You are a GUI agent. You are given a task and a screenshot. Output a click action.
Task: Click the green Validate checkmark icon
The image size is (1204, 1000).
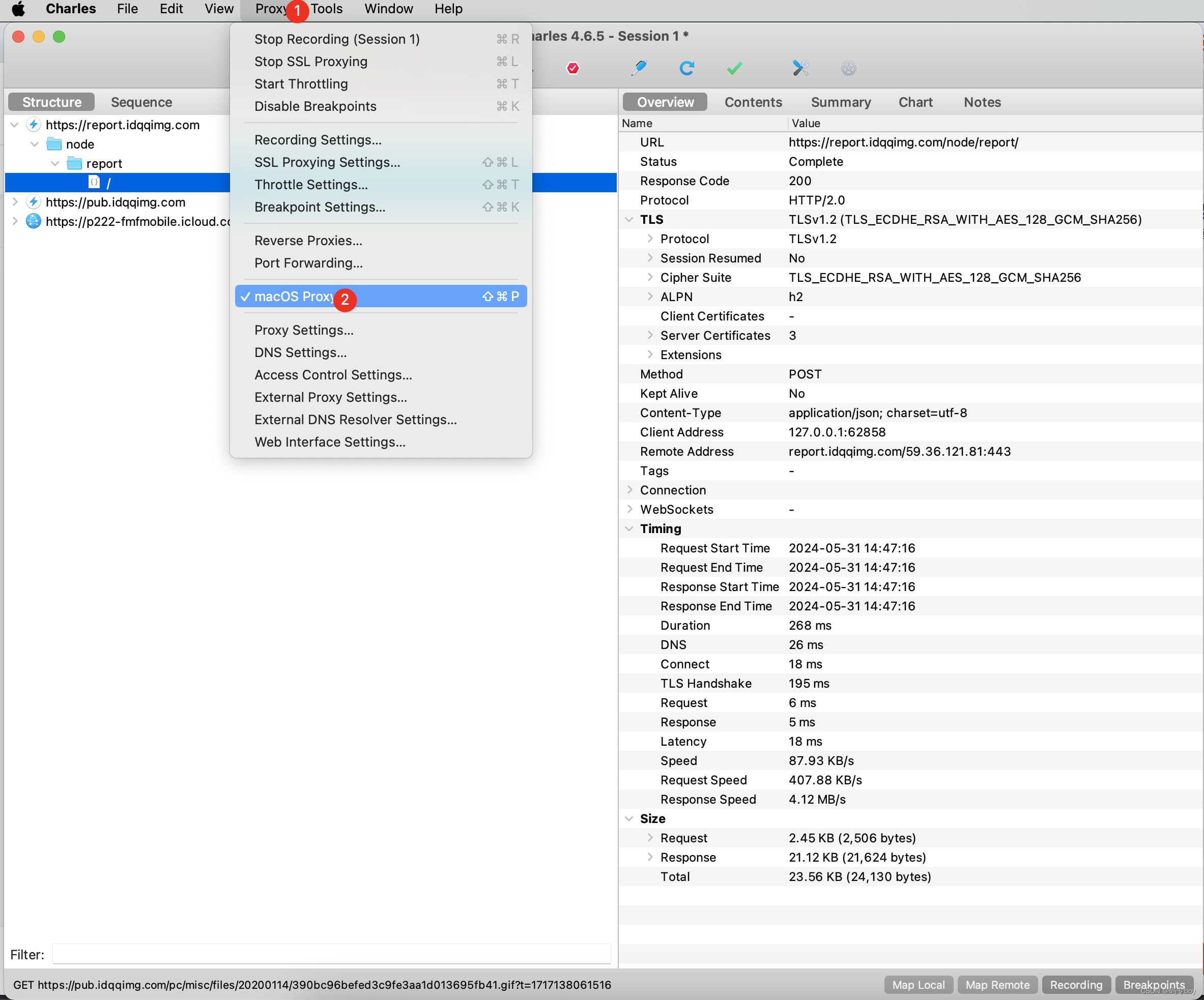734,68
